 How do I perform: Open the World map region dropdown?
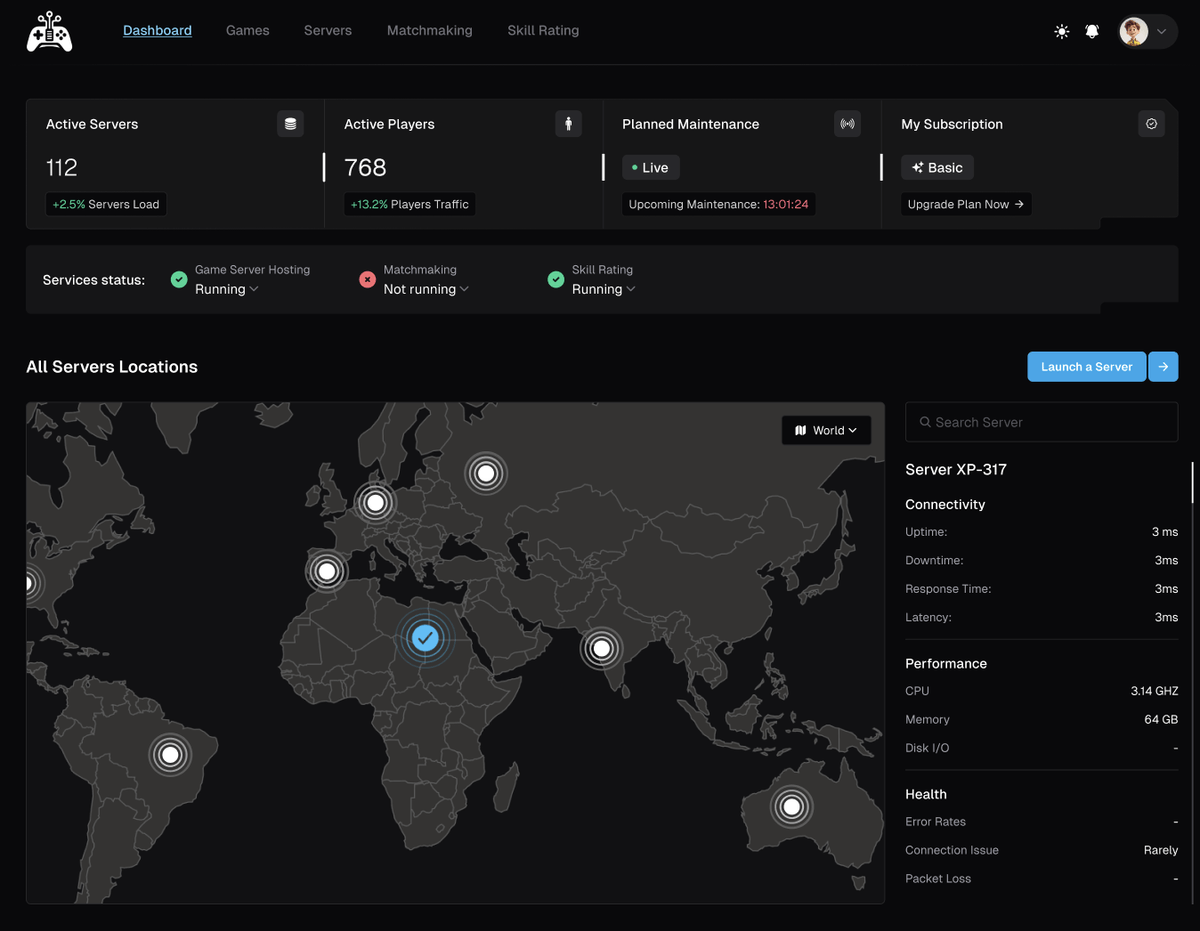click(826, 430)
